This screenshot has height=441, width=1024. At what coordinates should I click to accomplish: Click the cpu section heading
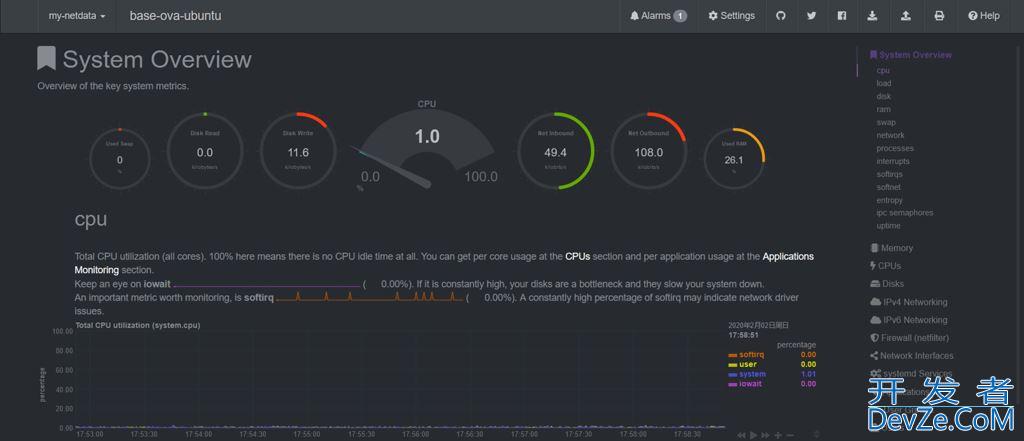tap(91, 220)
